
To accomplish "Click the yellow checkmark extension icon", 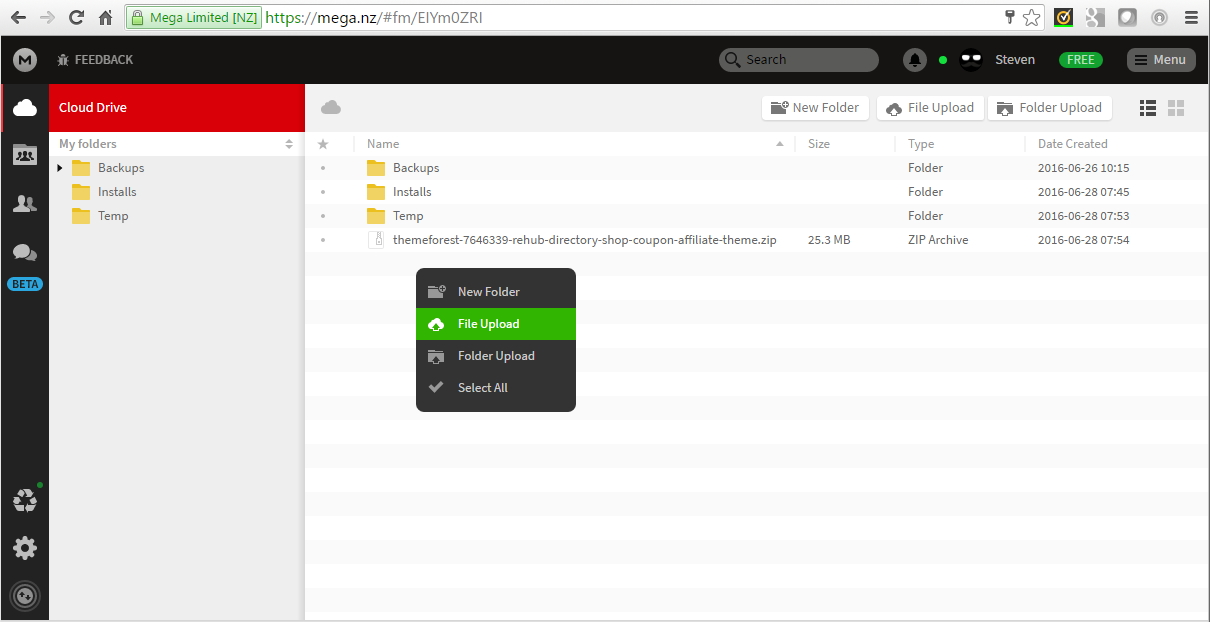I will tap(1063, 17).
